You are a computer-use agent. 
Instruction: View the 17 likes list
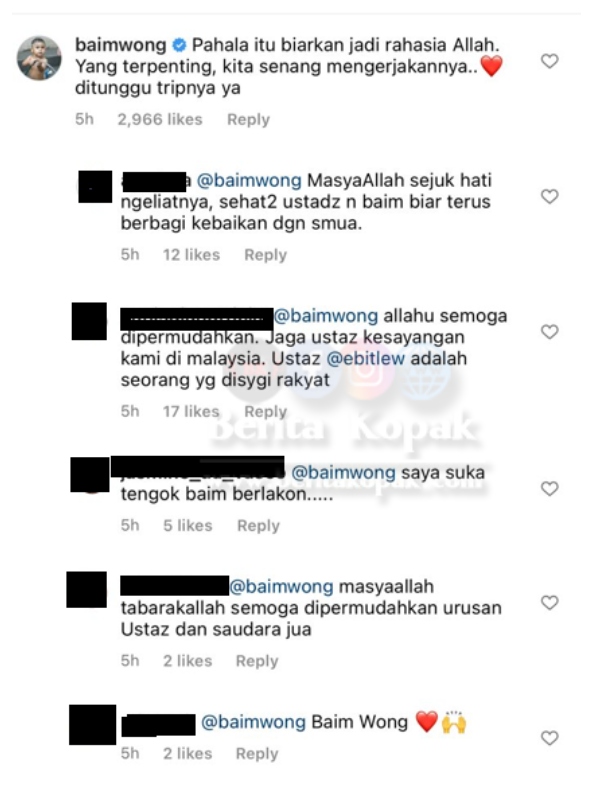point(191,411)
